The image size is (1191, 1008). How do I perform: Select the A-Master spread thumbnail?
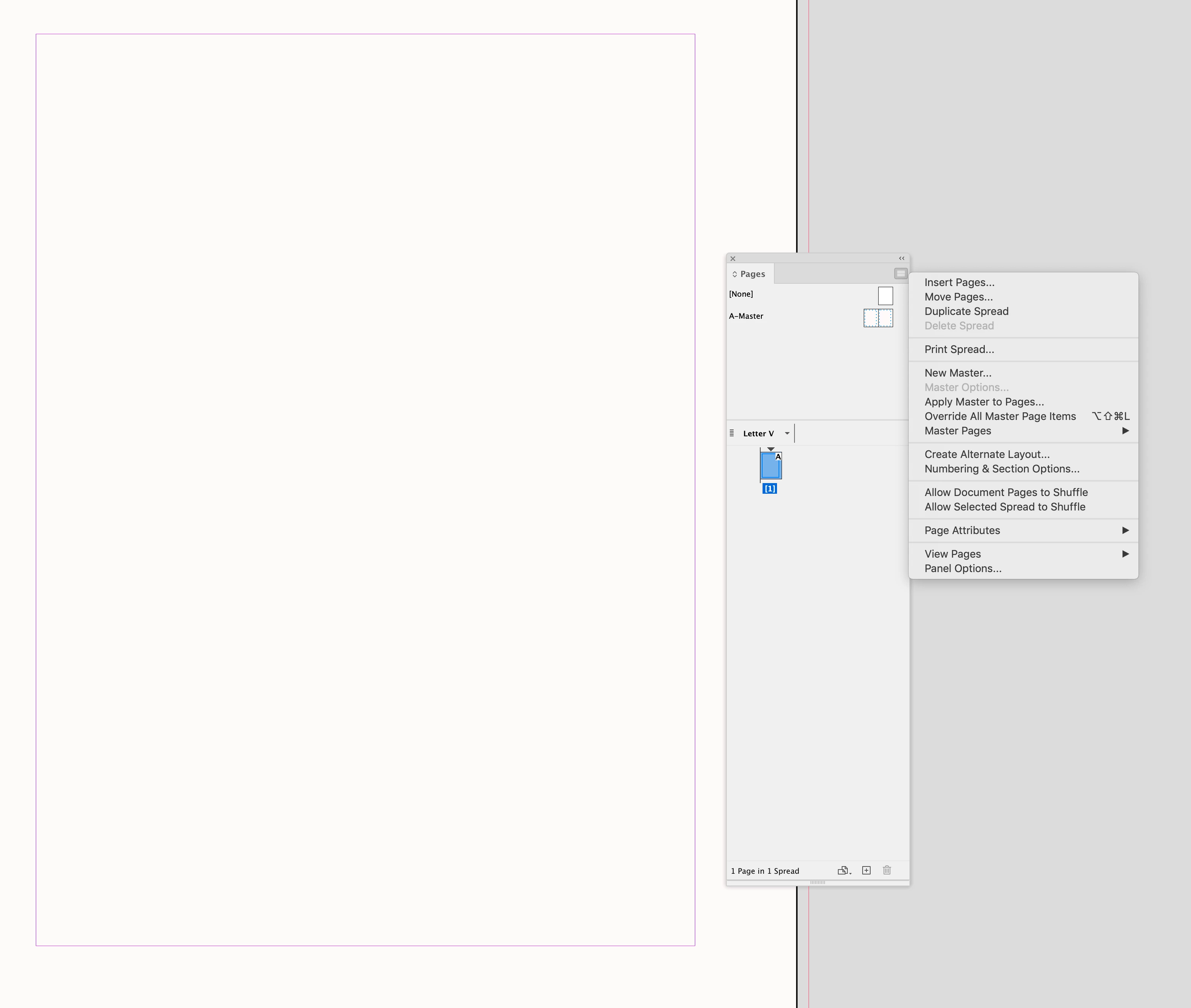pyautogui.click(x=878, y=318)
